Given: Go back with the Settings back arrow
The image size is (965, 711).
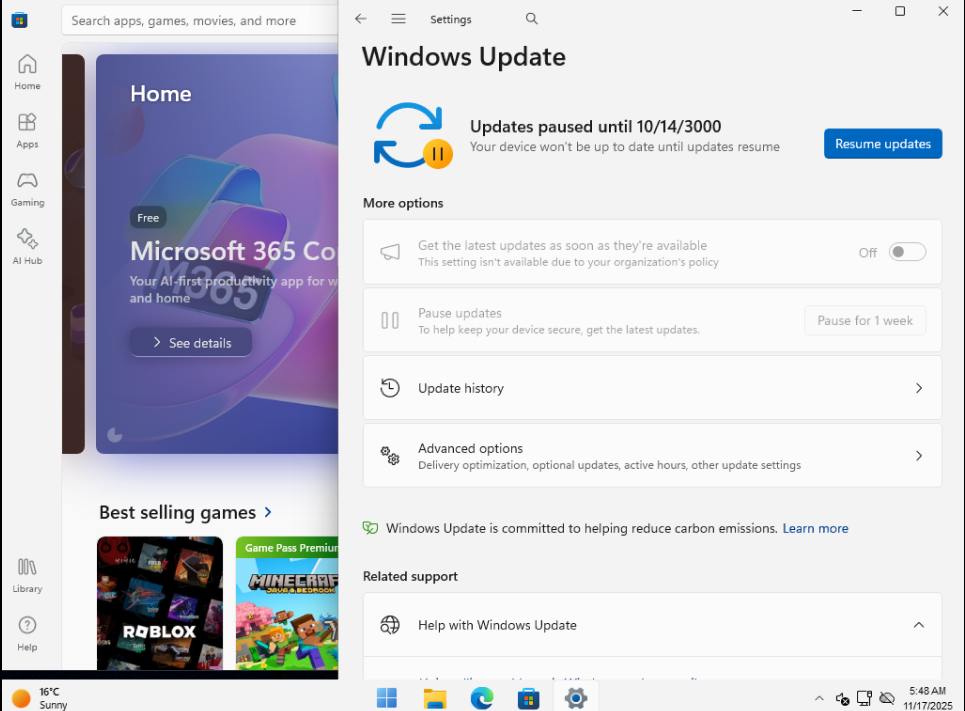Looking at the screenshot, I should tap(361, 18).
